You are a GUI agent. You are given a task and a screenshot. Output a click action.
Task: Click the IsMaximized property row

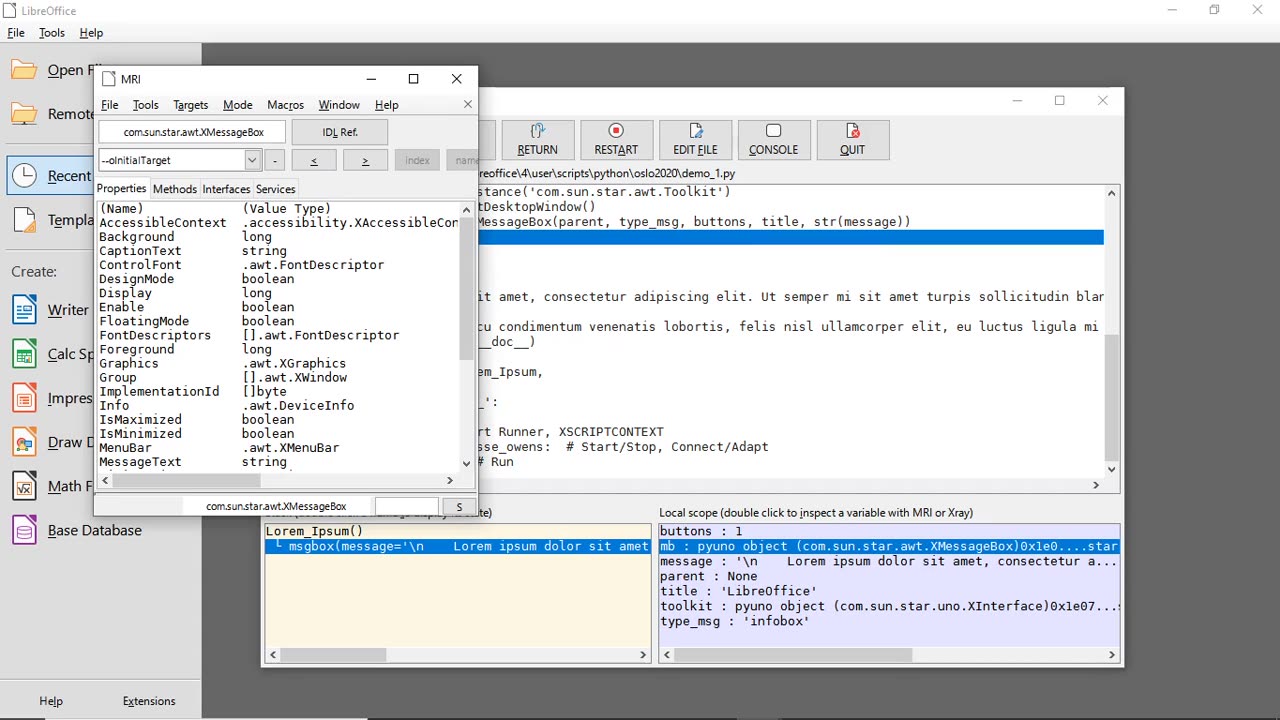pos(279,420)
